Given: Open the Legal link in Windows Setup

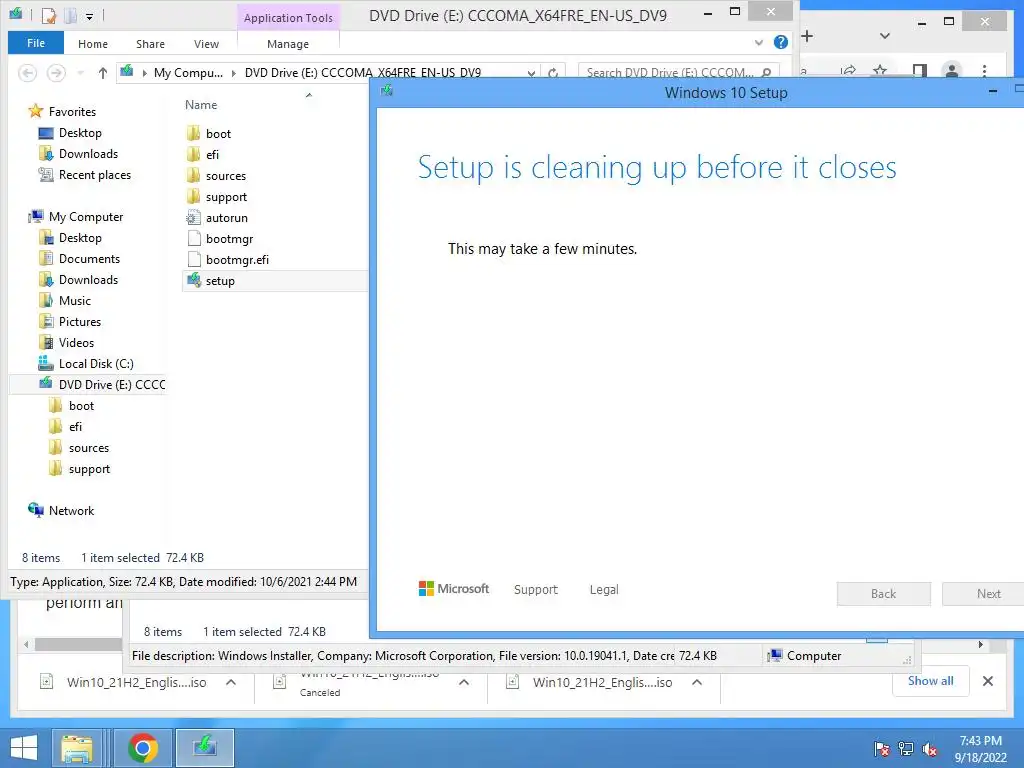Looking at the screenshot, I should [x=604, y=589].
